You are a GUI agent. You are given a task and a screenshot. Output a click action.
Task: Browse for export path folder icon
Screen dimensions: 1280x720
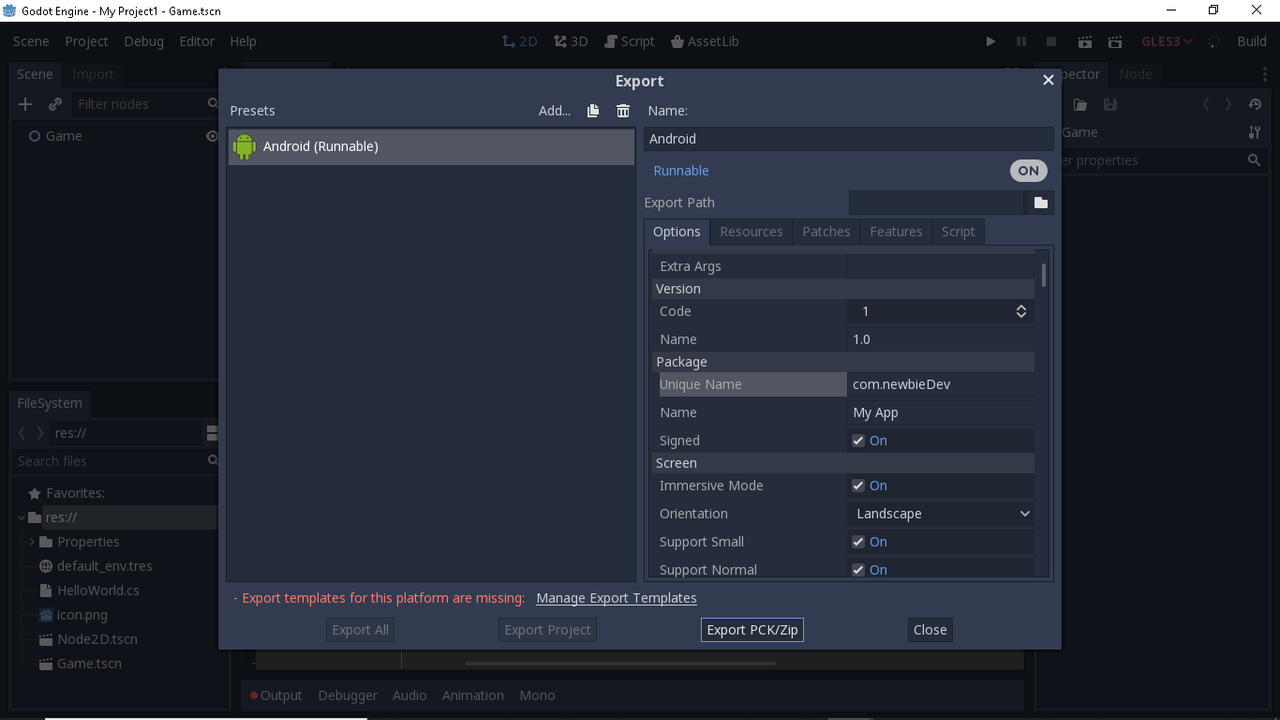(x=1041, y=202)
